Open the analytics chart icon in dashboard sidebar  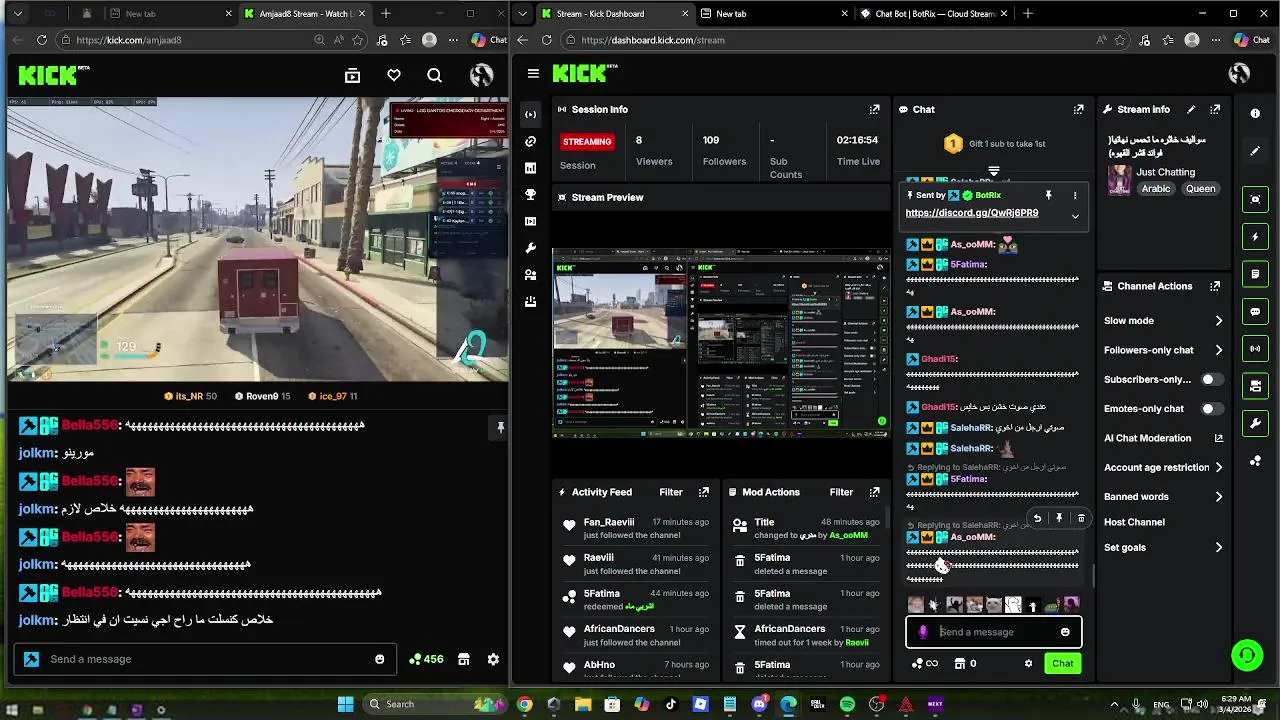(x=530, y=168)
